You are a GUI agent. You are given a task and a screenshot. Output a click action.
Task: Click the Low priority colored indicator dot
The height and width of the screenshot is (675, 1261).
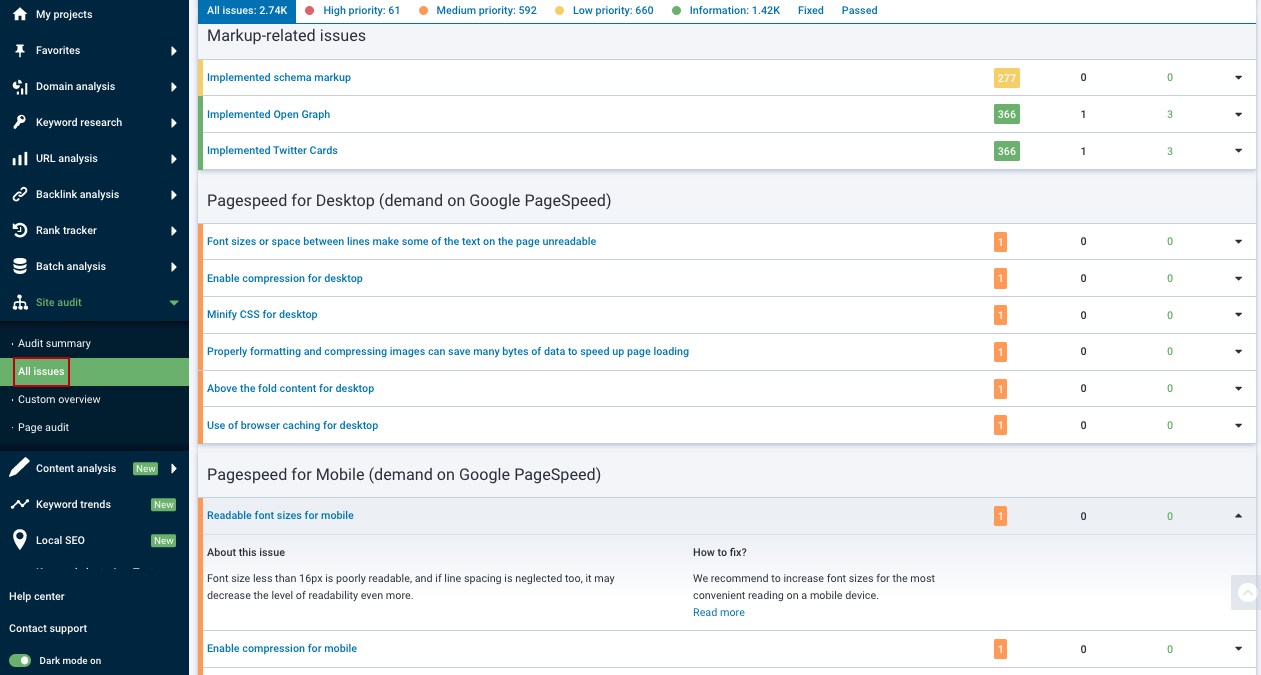[x=558, y=10]
